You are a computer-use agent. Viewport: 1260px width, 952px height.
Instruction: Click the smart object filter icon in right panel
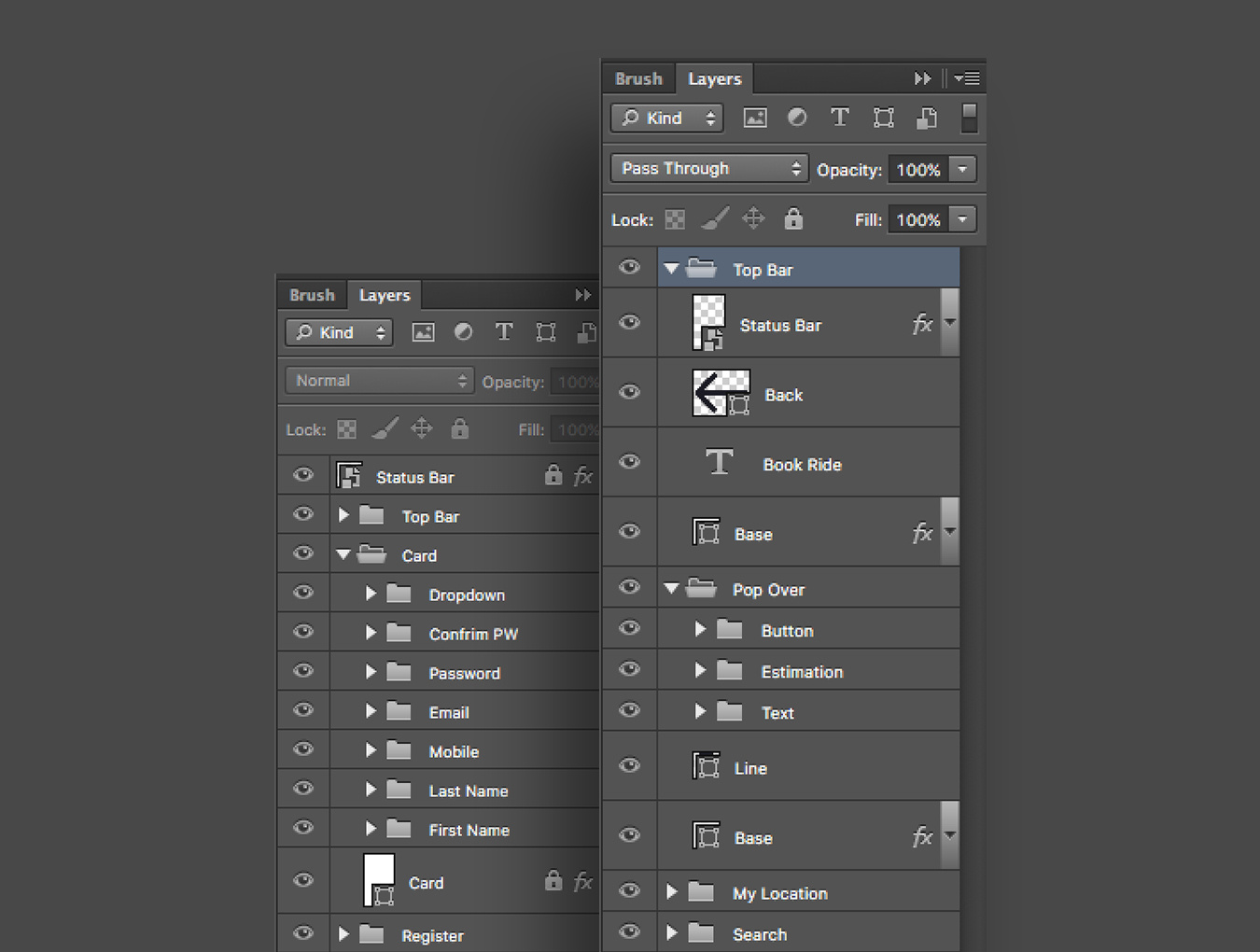point(926,118)
